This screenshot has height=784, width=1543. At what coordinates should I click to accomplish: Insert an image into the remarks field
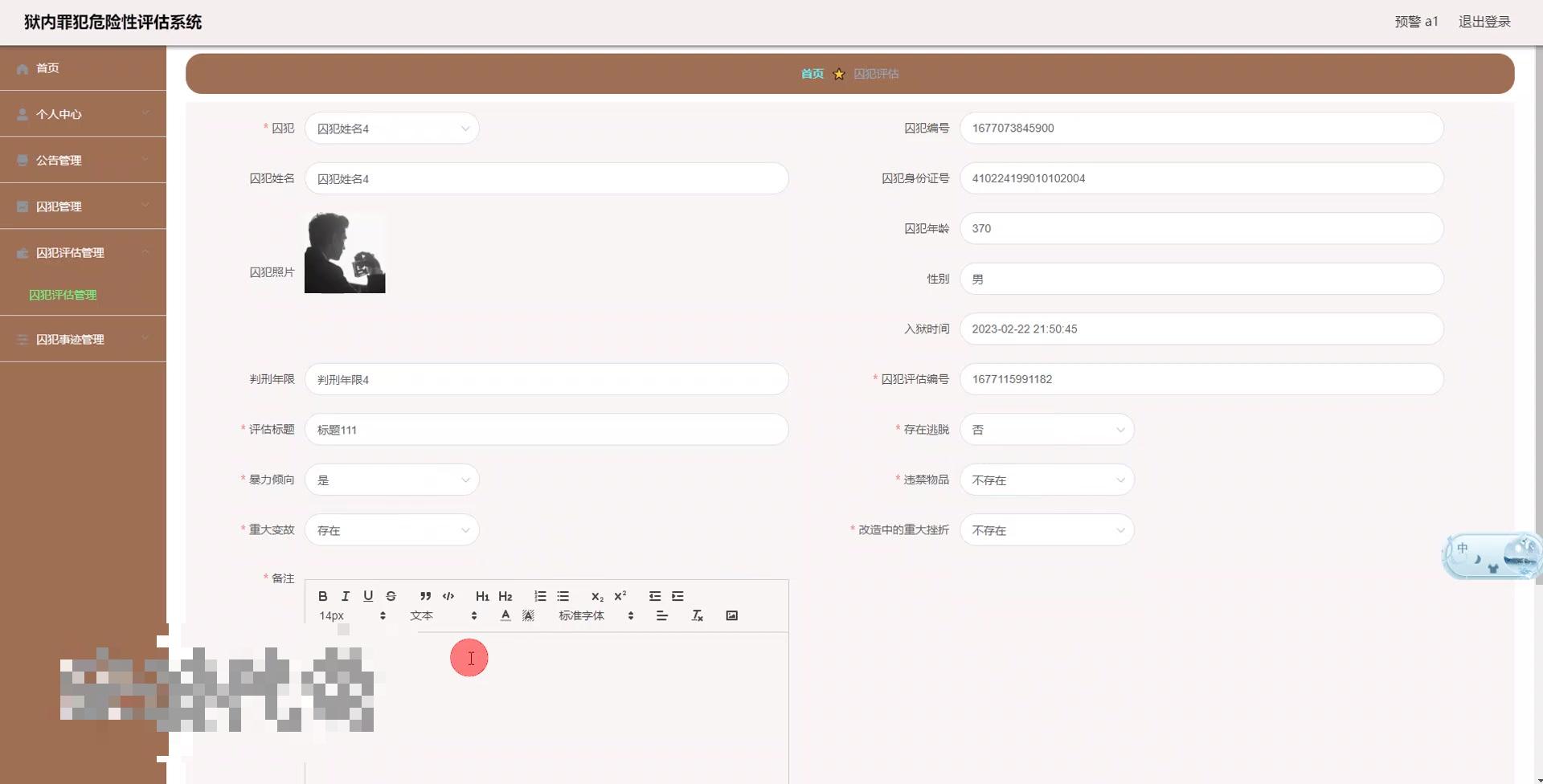(x=731, y=615)
